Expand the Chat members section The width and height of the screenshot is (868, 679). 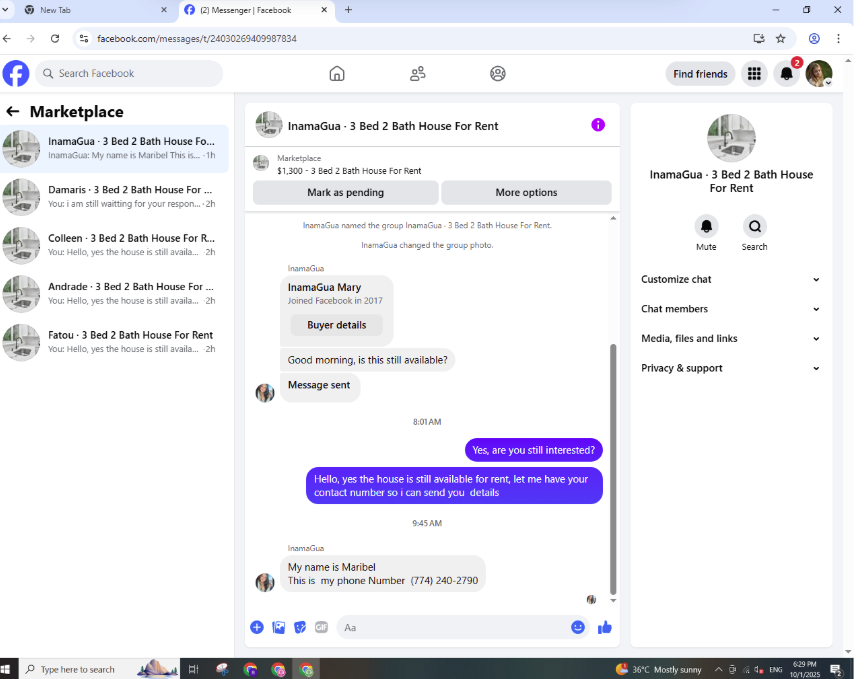(x=731, y=309)
